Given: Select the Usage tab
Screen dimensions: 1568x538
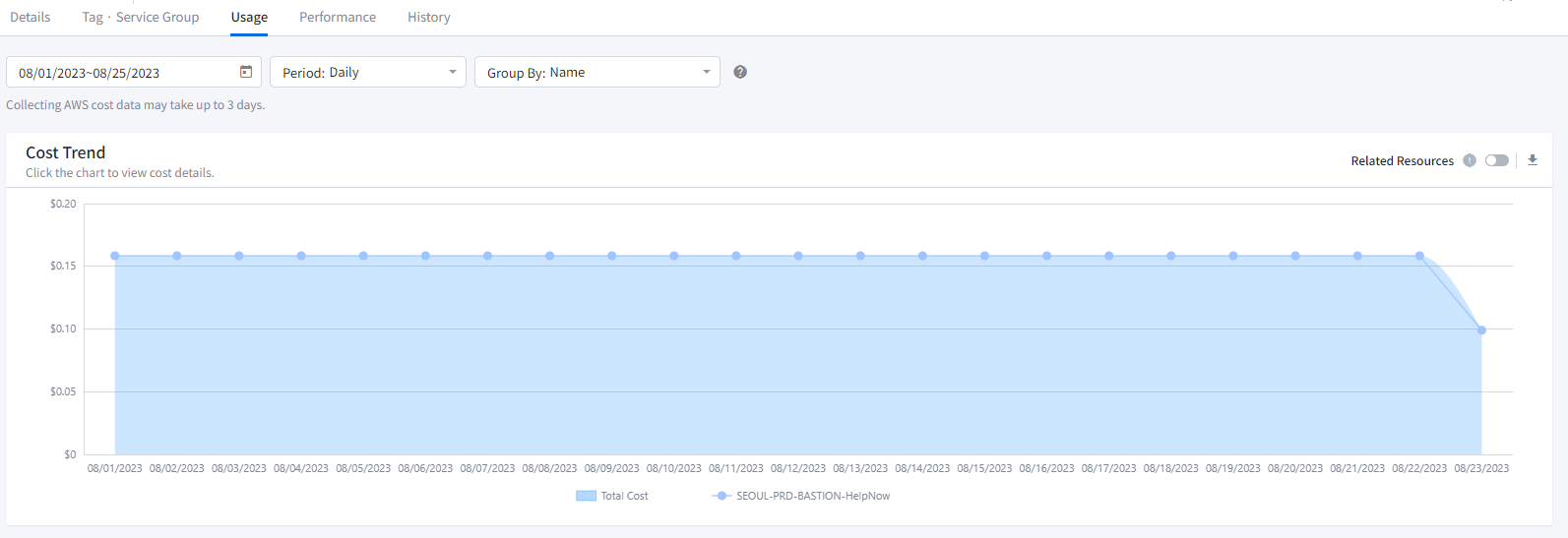Looking at the screenshot, I should (x=249, y=17).
